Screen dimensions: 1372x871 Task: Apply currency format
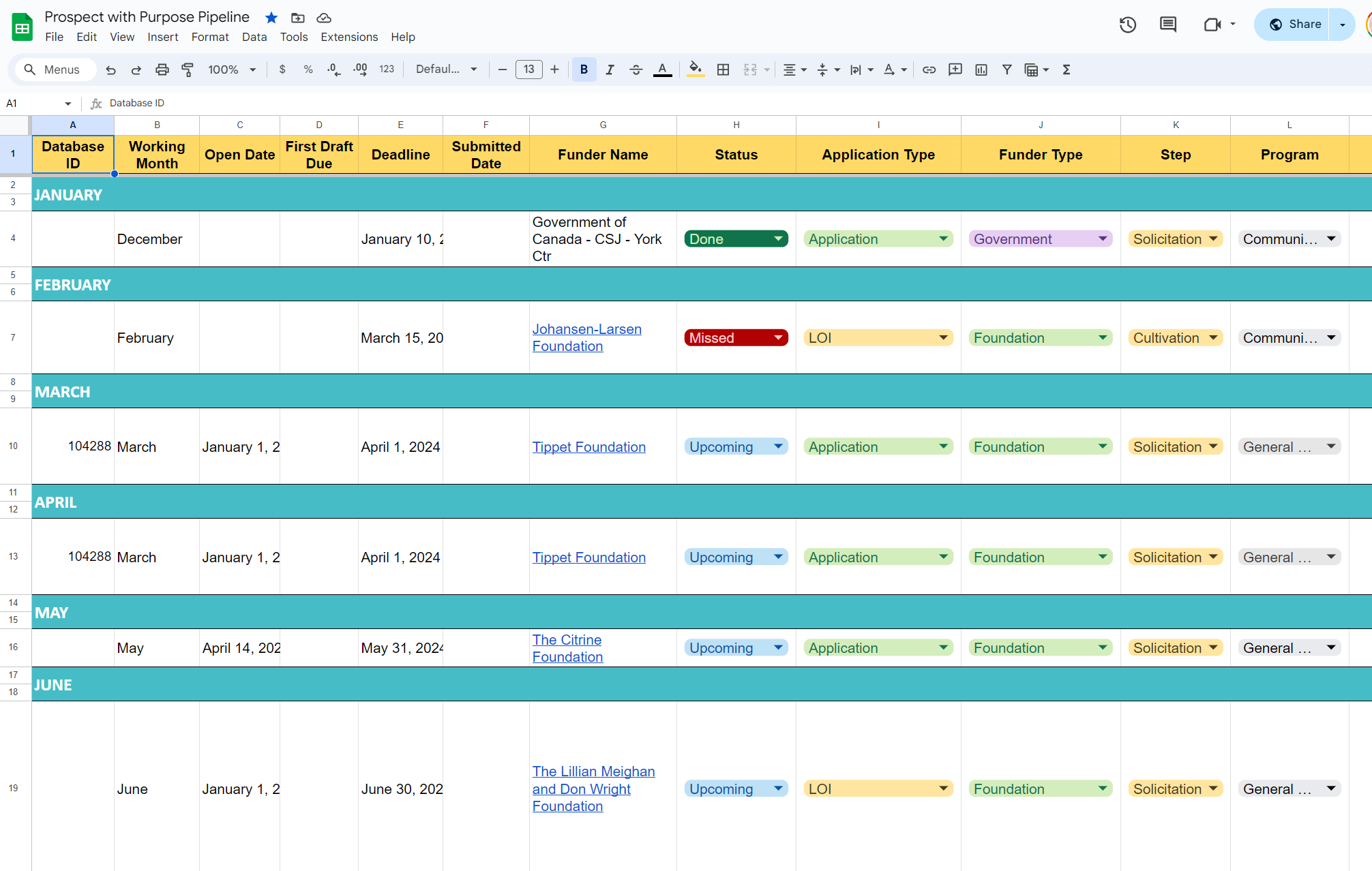(x=282, y=69)
